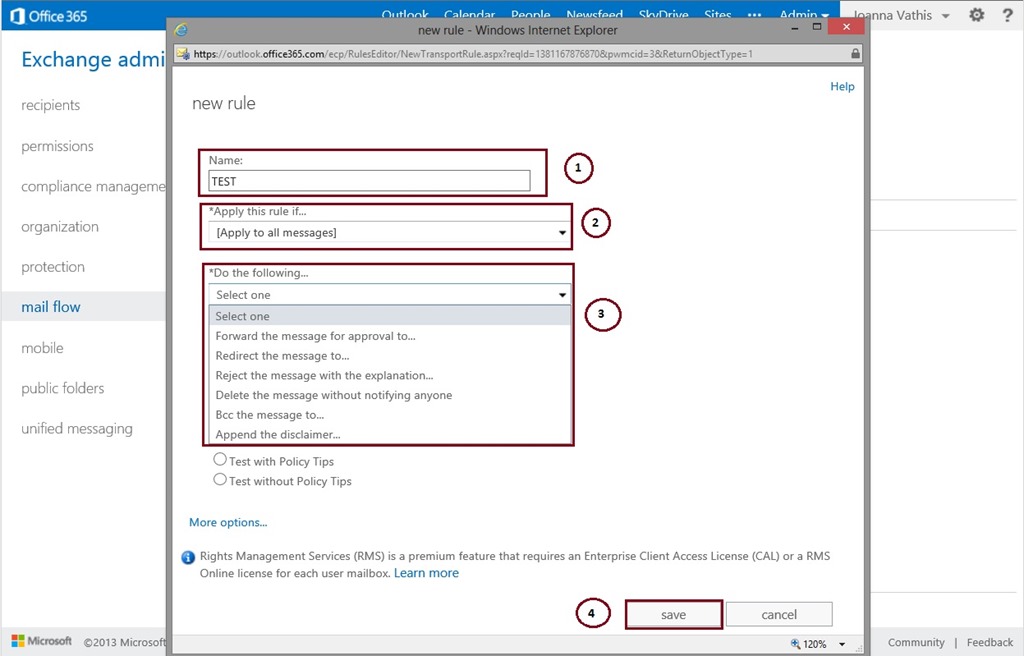Open the settings gear icon

click(977, 15)
